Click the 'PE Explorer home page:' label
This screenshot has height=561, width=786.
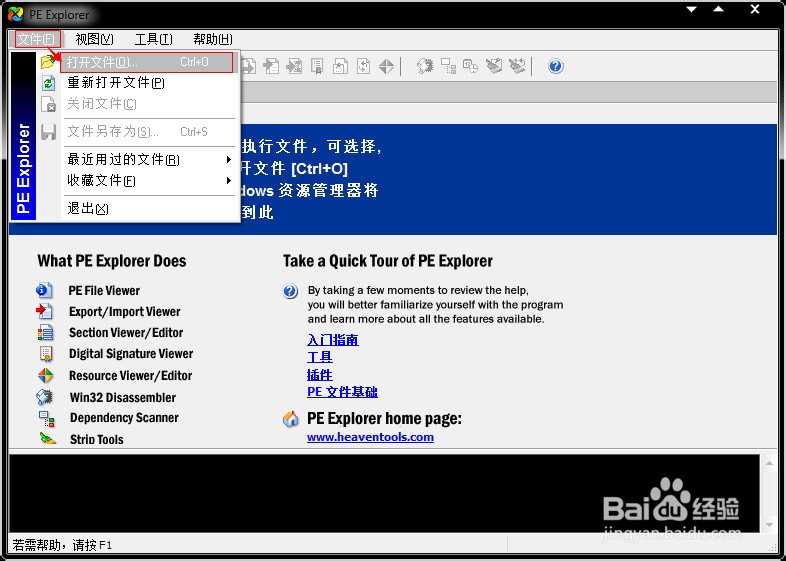(x=384, y=419)
